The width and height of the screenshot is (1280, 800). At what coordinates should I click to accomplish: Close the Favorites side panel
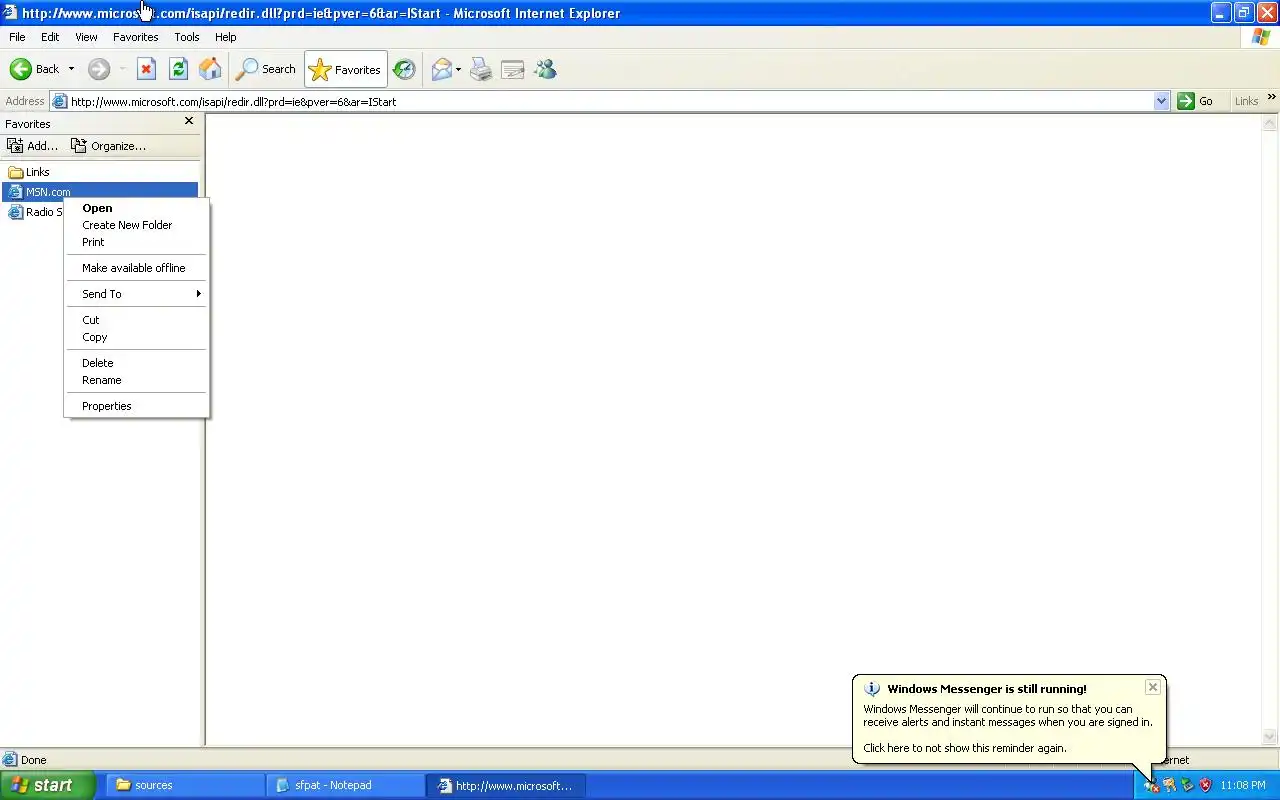tap(189, 121)
